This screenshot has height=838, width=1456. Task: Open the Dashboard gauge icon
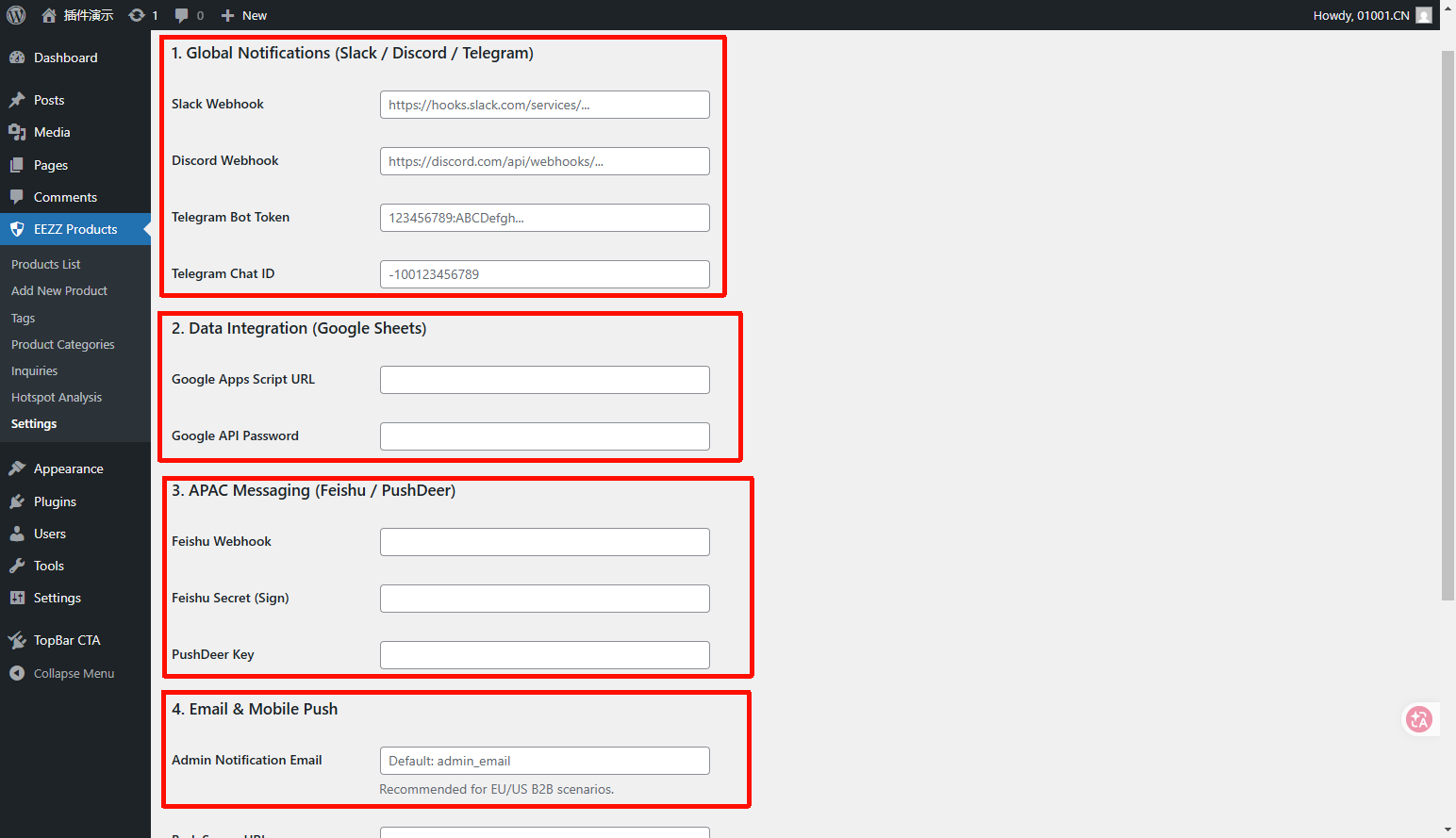tap(17, 58)
